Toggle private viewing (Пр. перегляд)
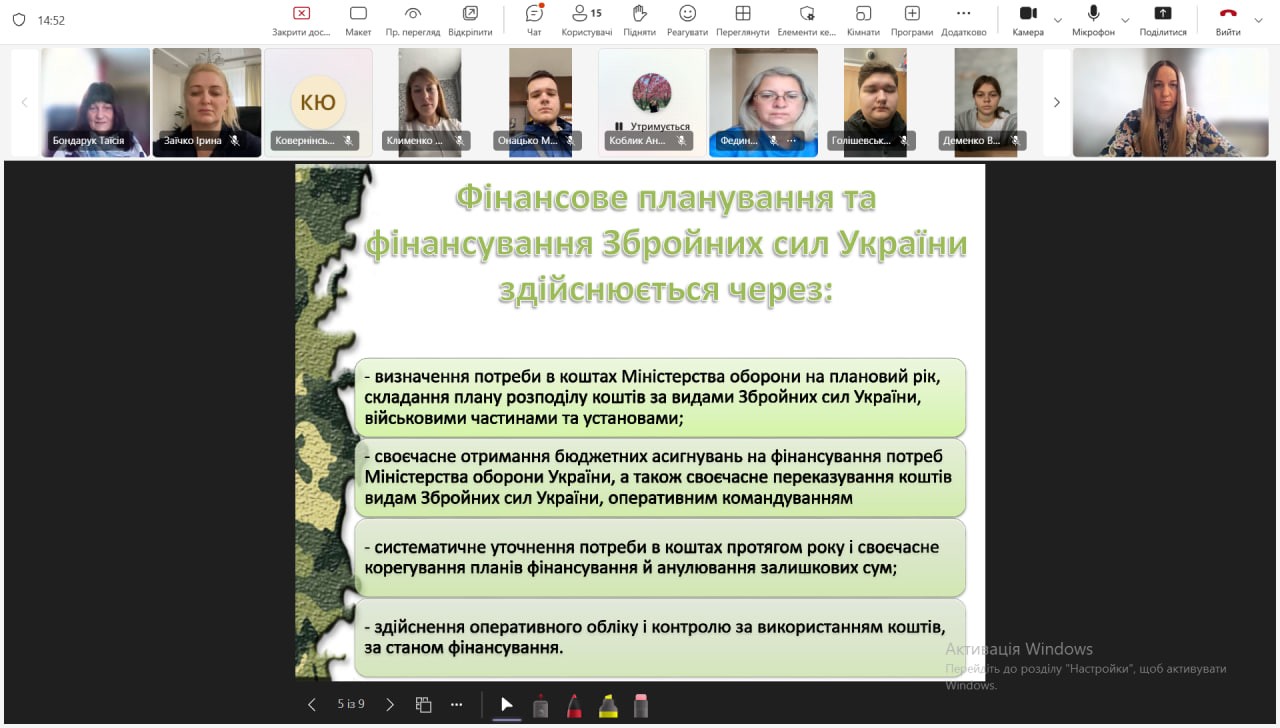The height and width of the screenshot is (728, 1280). pos(413,20)
